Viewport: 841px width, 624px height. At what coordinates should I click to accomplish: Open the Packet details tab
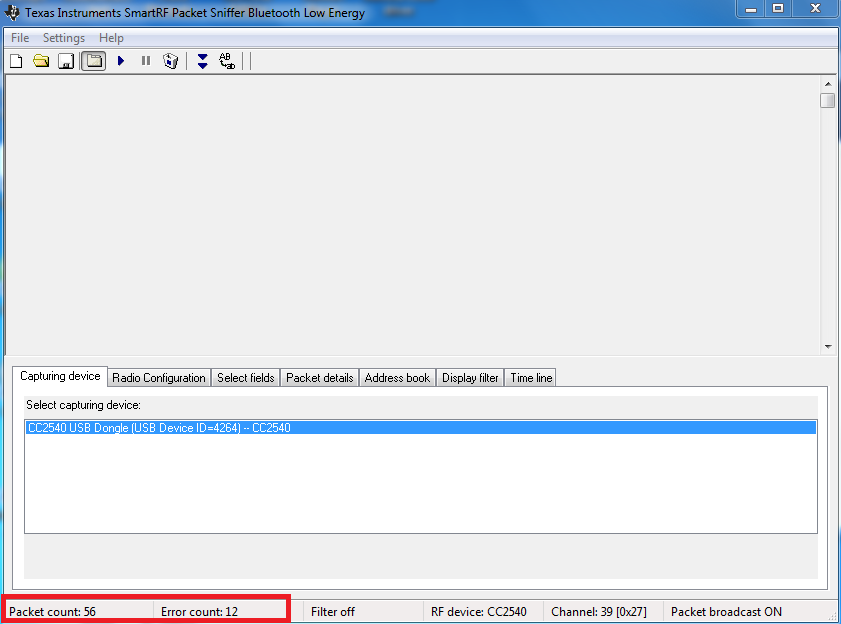click(320, 378)
